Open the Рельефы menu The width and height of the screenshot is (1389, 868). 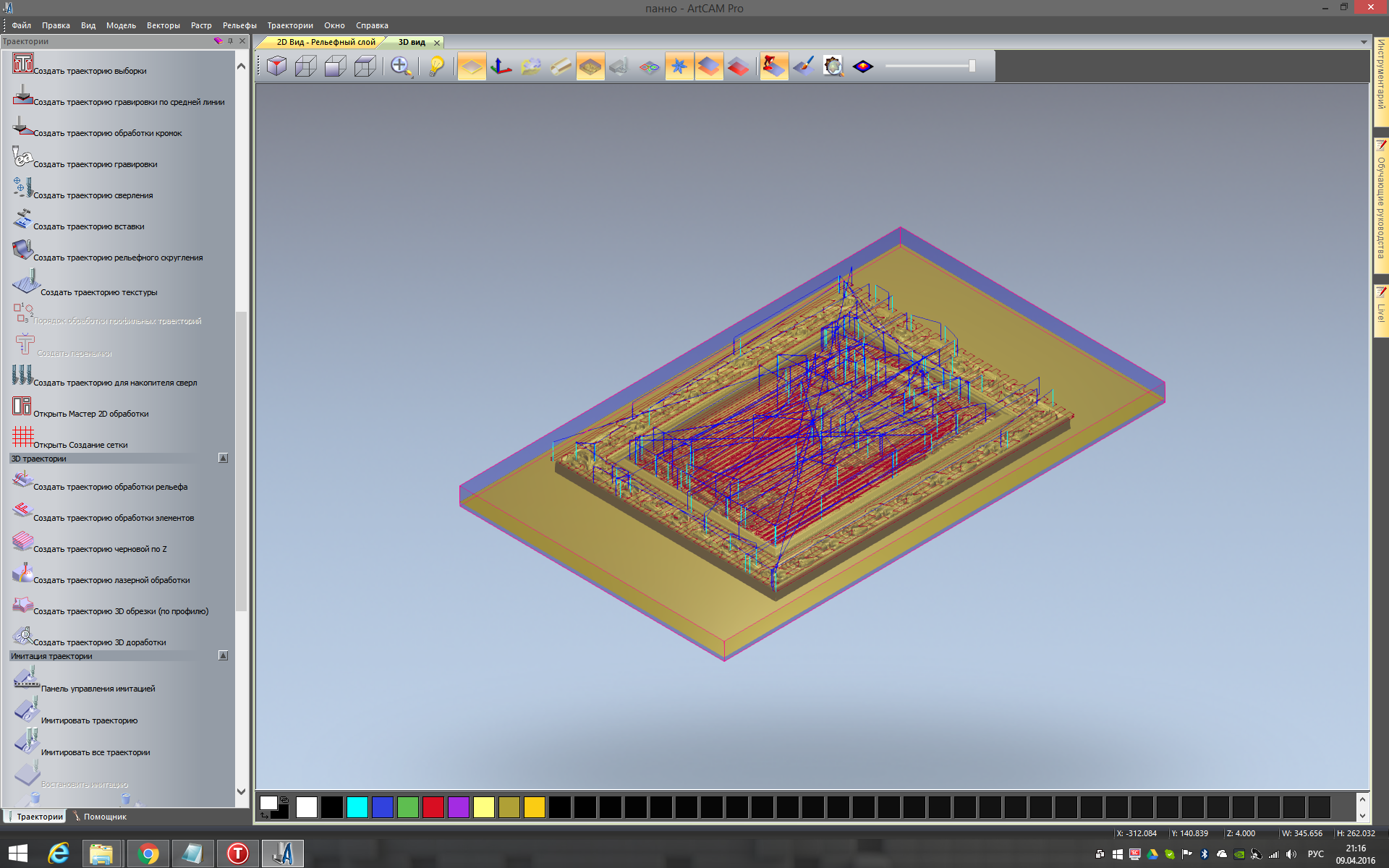239,25
